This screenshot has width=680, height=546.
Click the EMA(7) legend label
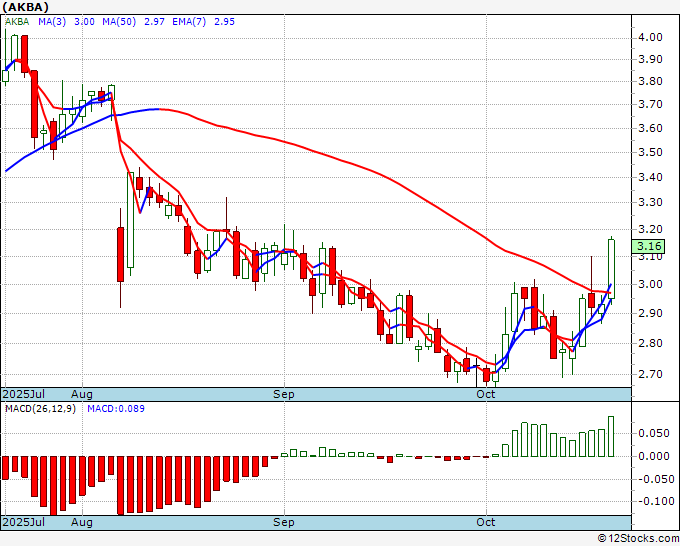pyautogui.click(x=189, y=22)
